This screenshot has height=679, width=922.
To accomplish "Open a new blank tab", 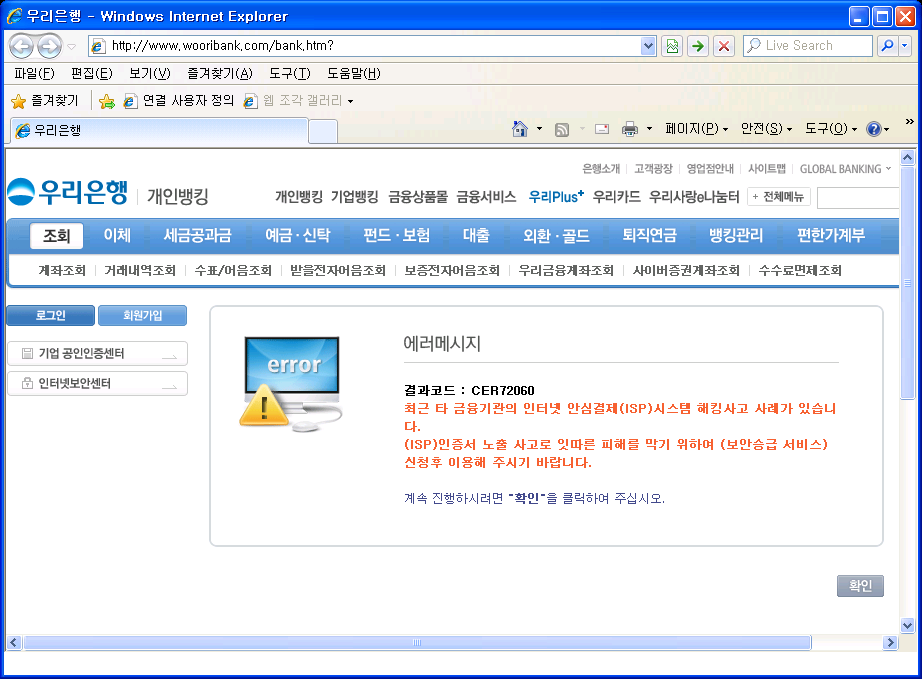I will pyautogui.click(x=323, y=131).
